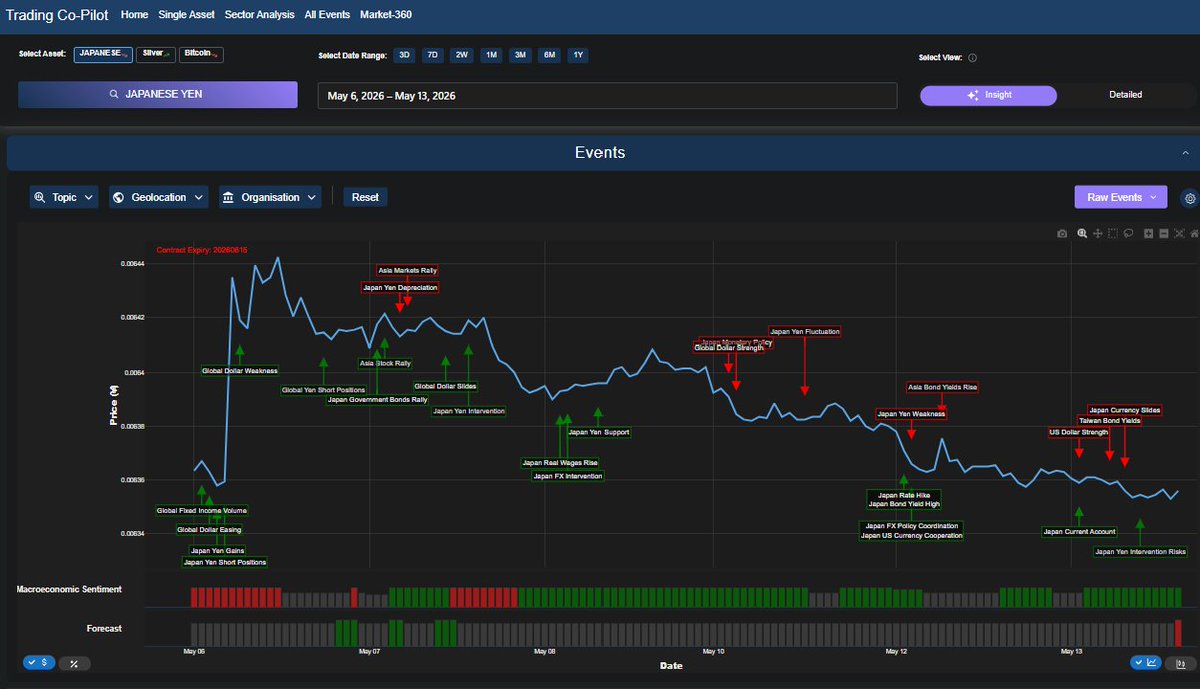Click the Japan Current Account event label
The width and height of the screenshot is (1200, 689).
click(1079, 532)
